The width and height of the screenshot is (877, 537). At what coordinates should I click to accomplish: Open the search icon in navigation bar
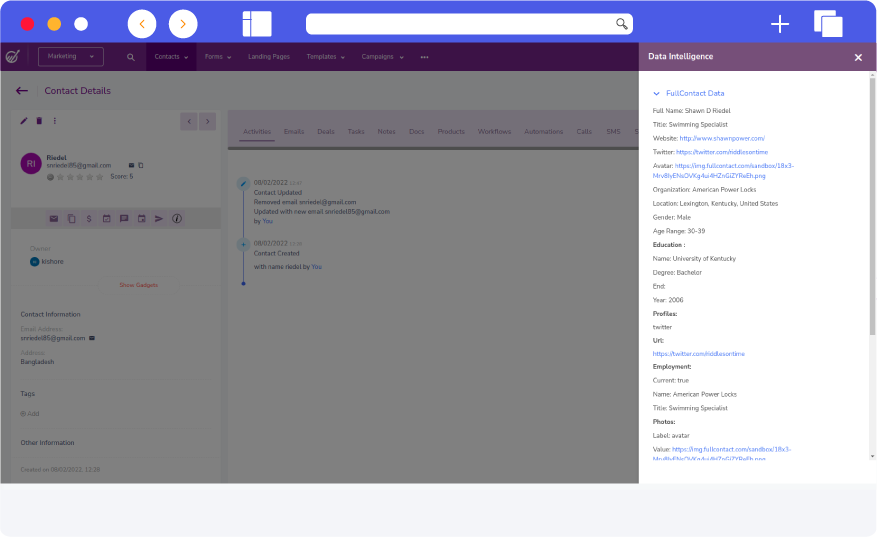130,57
